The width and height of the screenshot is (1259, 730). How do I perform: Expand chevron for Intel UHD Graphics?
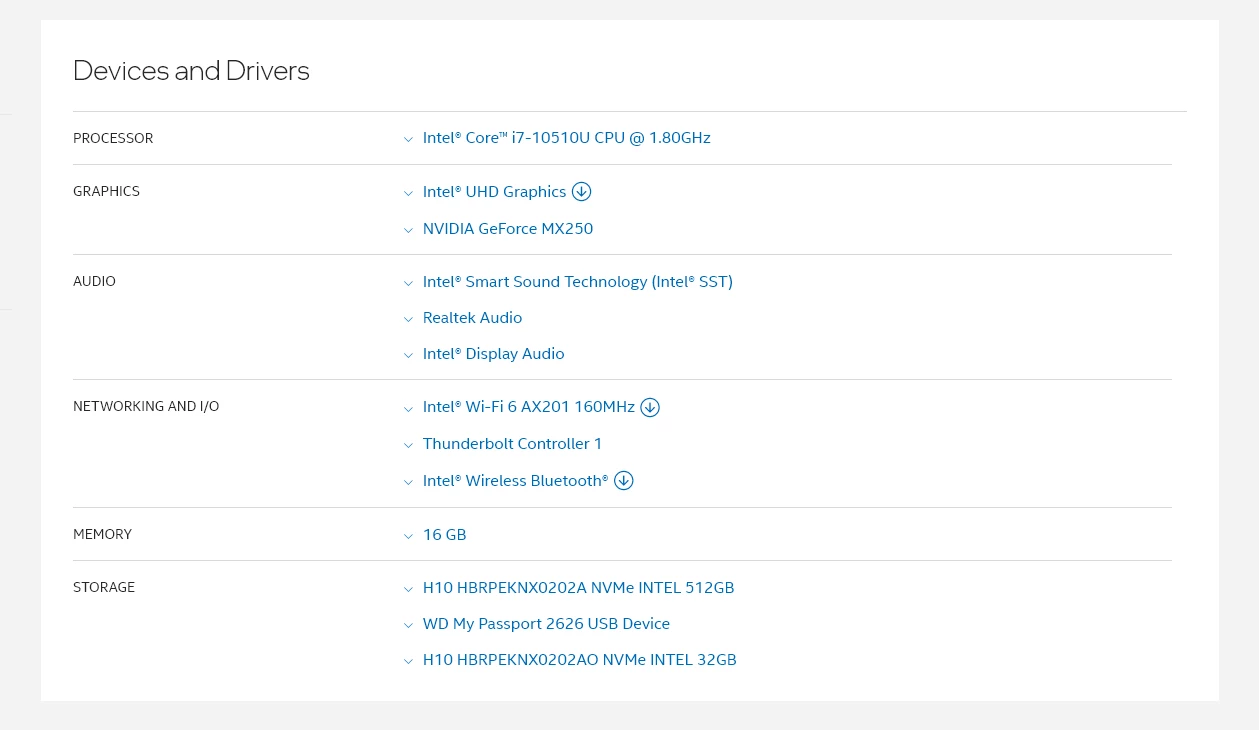[x=408, y=193]
